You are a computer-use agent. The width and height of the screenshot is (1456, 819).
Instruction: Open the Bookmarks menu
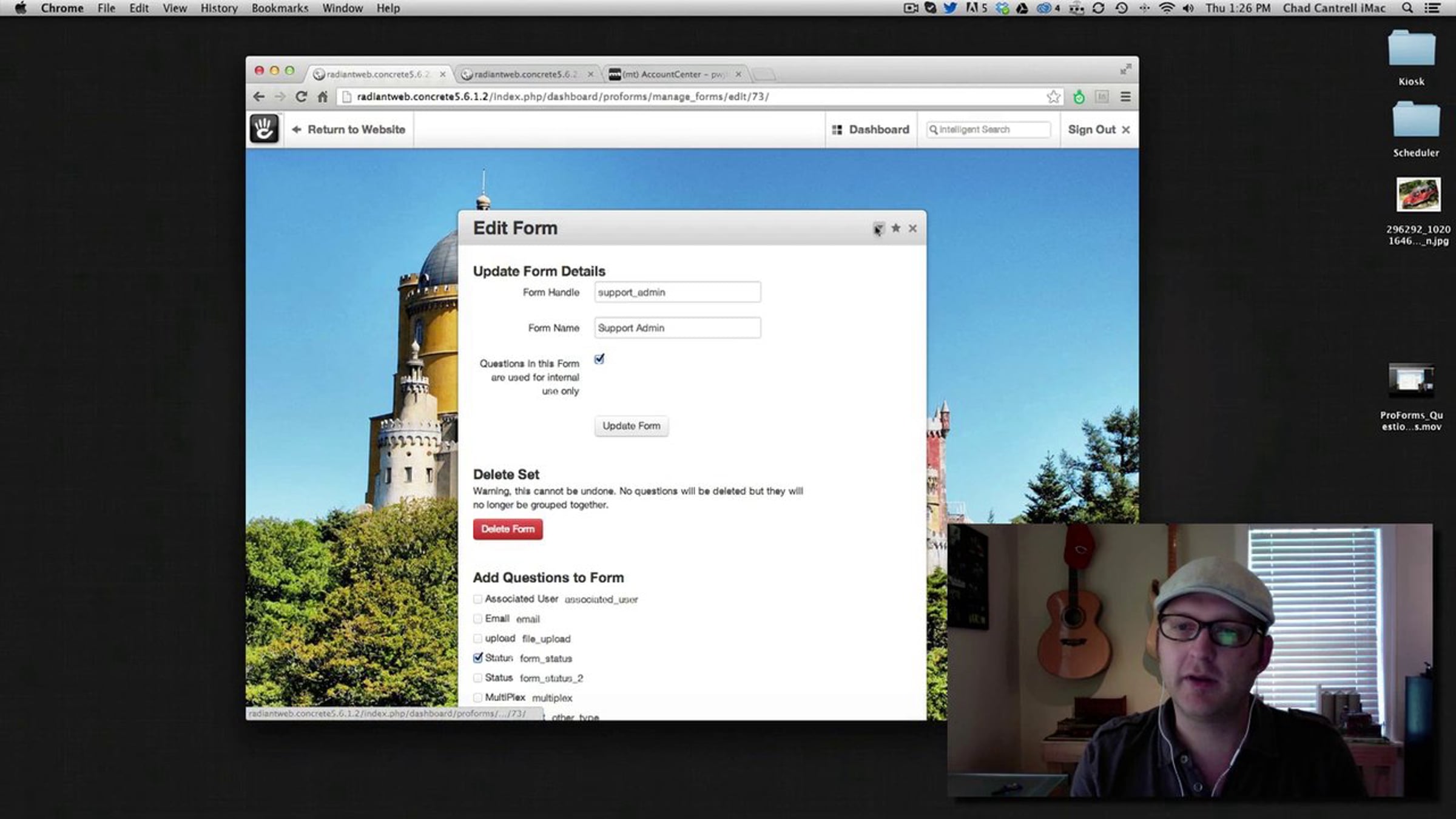click(x=280, y=8)
